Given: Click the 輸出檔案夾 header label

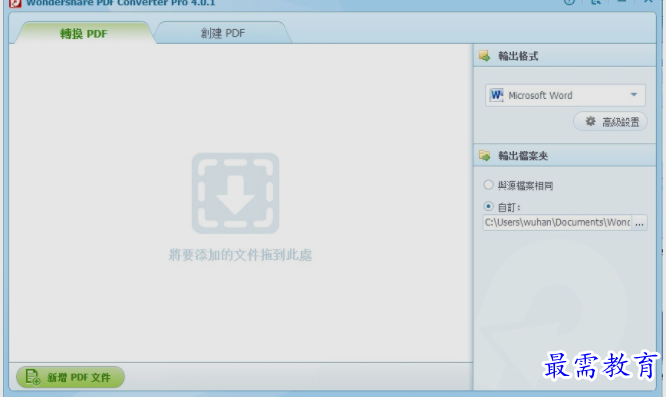Looking at the screenshot, I should click(523, 156).
